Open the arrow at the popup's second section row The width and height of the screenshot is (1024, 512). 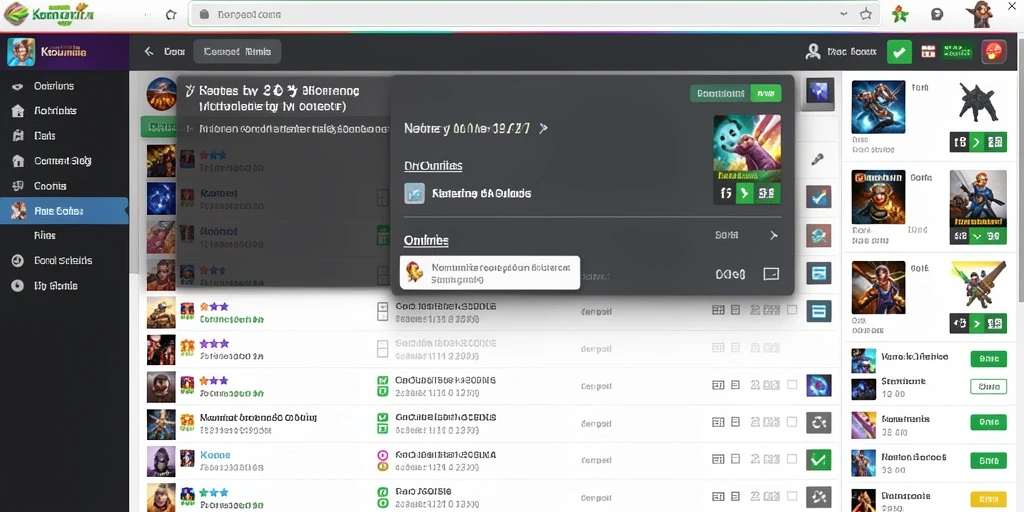pos(774,235)
